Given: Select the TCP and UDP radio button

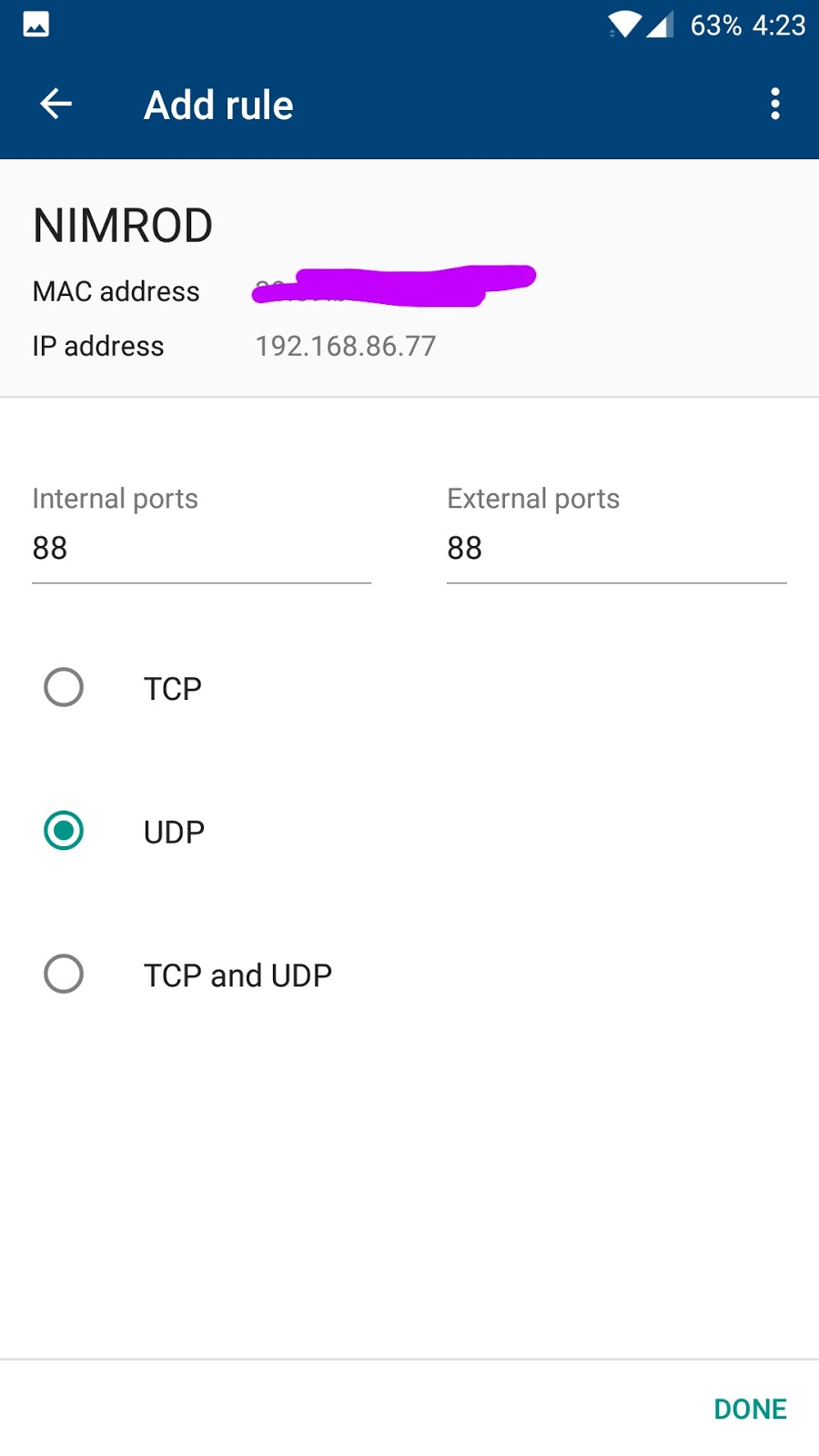Looking at the screenshot, I should tap(64, 974).
